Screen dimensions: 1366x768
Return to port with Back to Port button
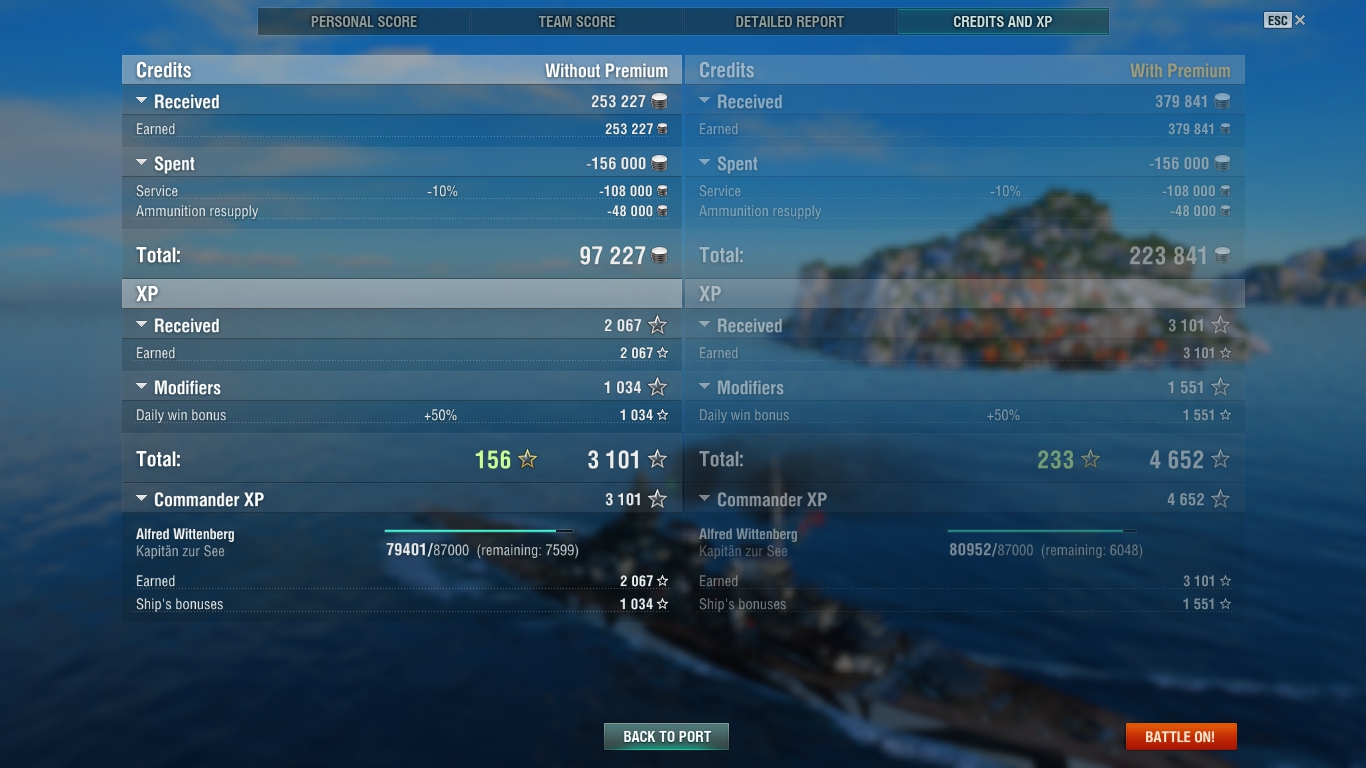pyautogui.click(x=667, y=737)
